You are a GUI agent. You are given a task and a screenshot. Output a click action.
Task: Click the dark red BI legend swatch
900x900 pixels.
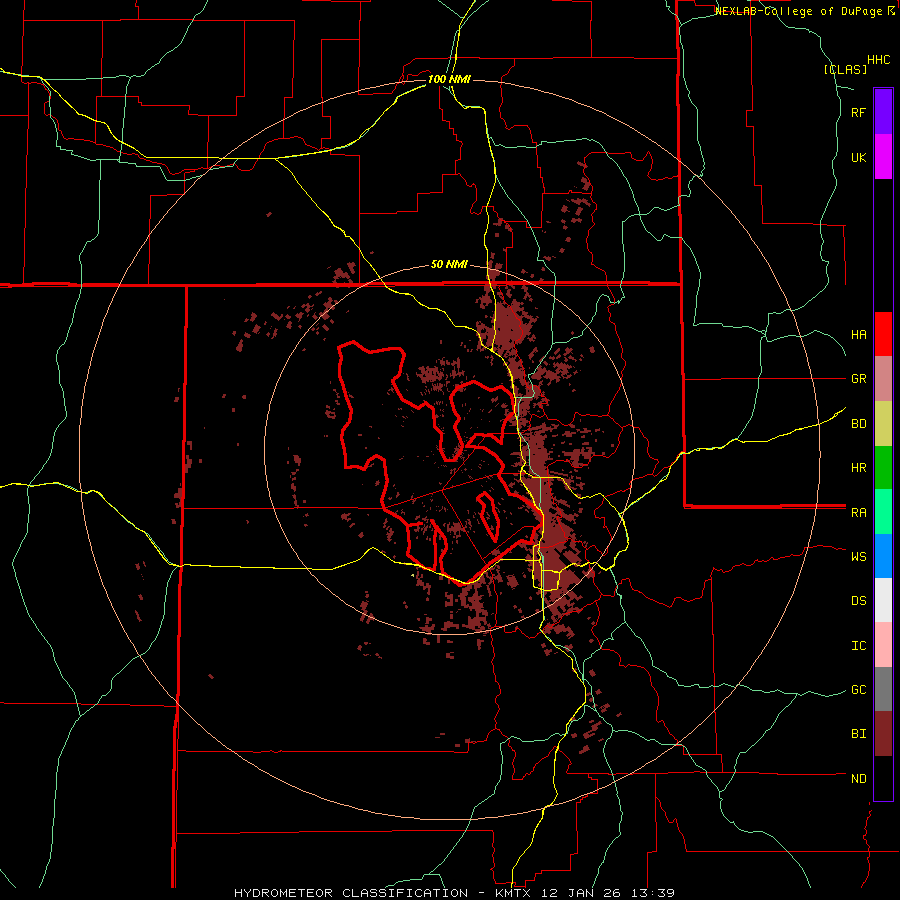(x=883, y=734)
